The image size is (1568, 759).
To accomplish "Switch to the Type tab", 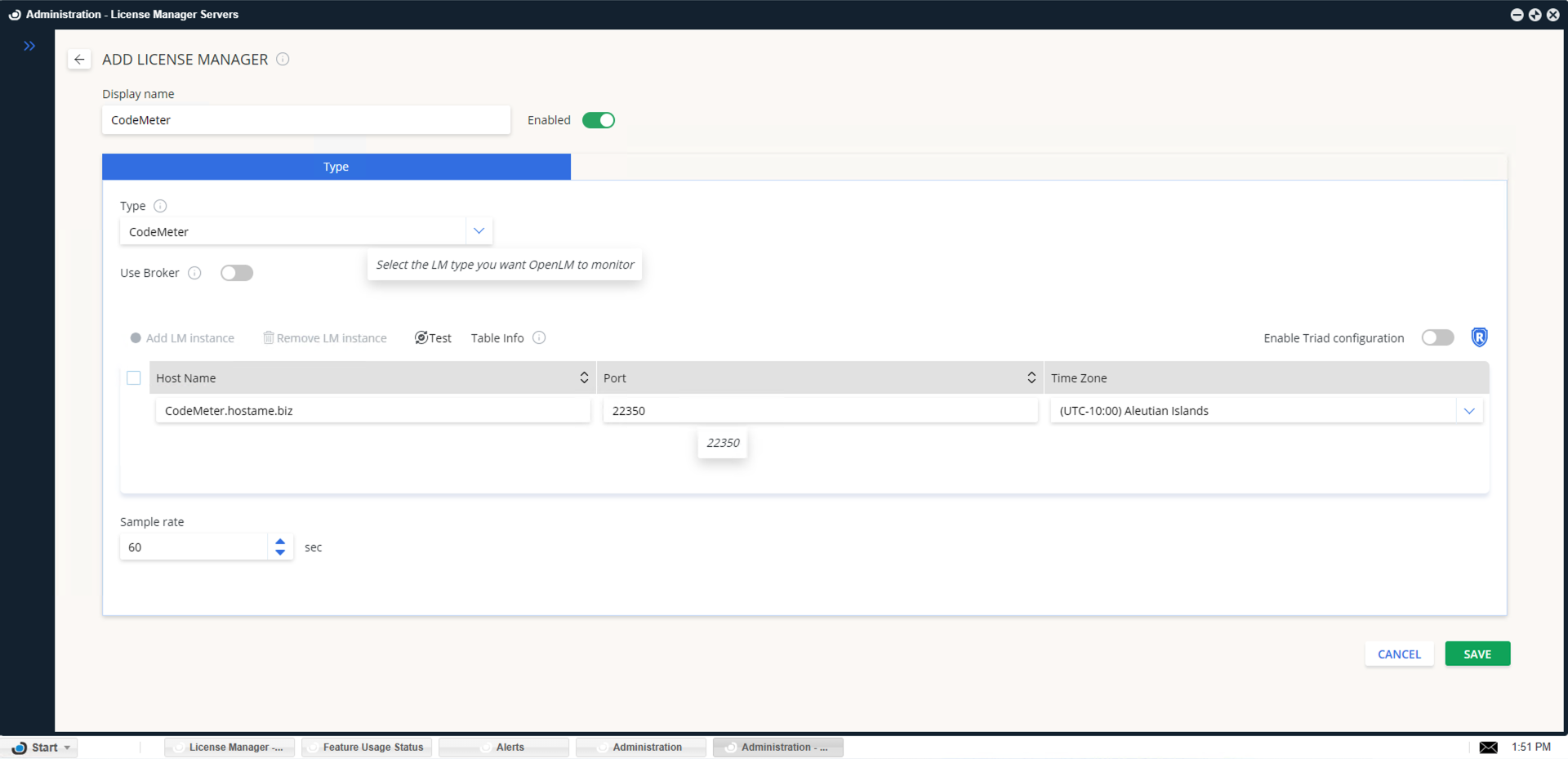I will (x=336, y=167).
